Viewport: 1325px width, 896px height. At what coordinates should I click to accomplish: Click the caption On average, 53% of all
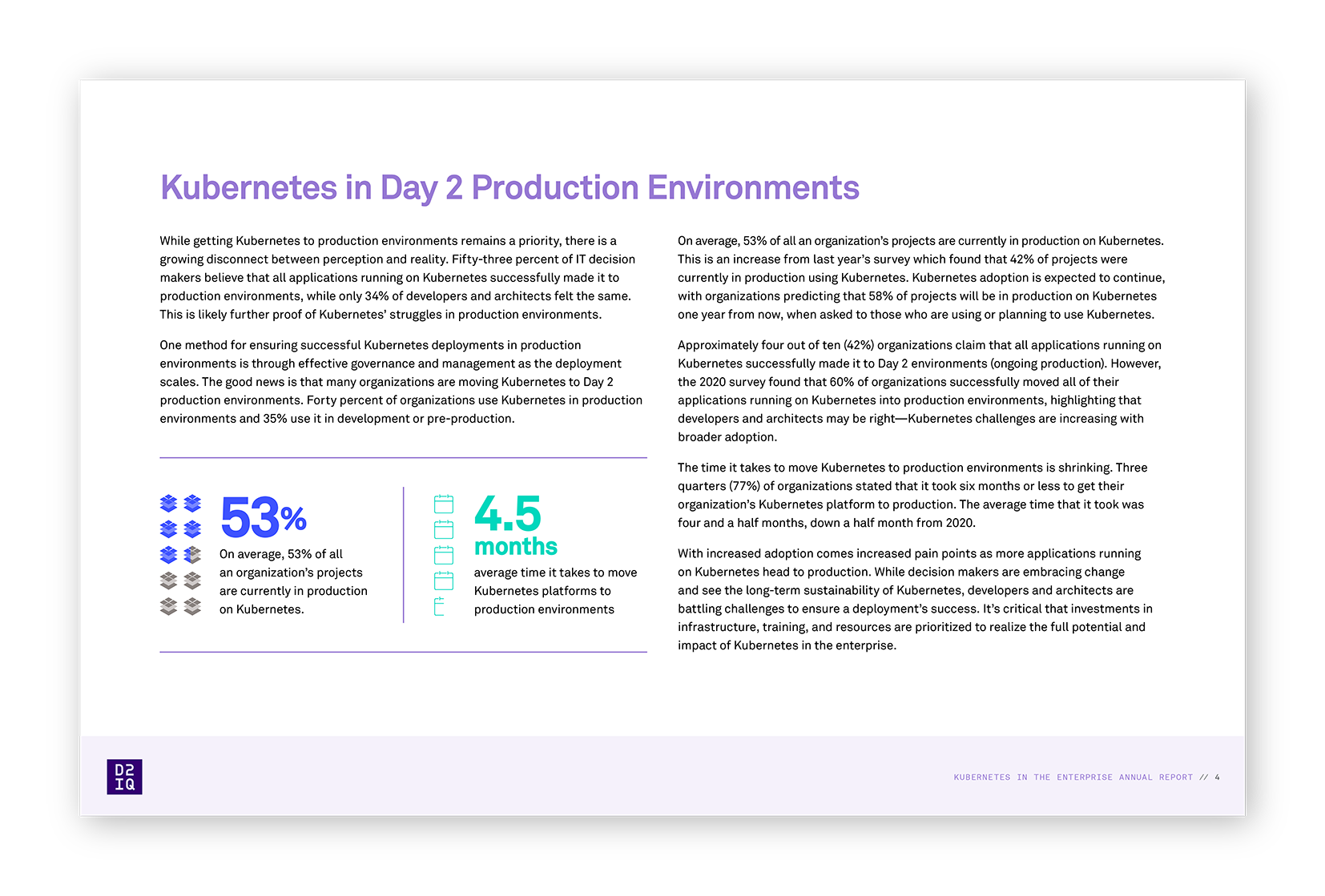(x=281, y=554)
